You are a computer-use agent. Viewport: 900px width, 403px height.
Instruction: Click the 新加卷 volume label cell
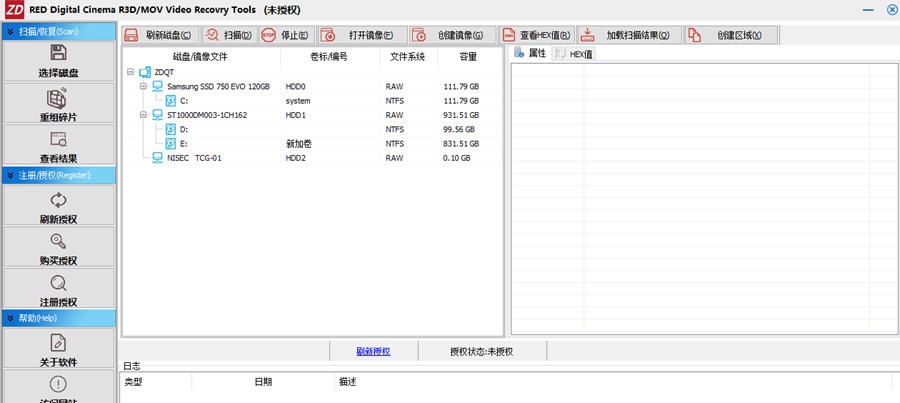coord(298,144)
